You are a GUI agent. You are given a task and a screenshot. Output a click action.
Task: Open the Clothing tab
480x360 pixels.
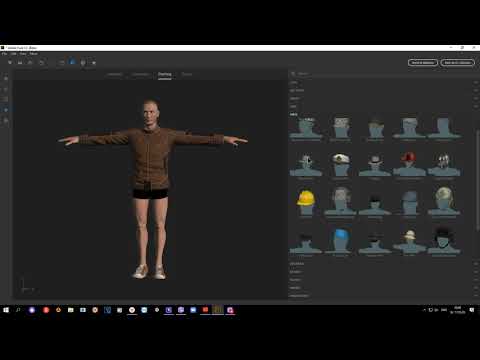[165, 74]
